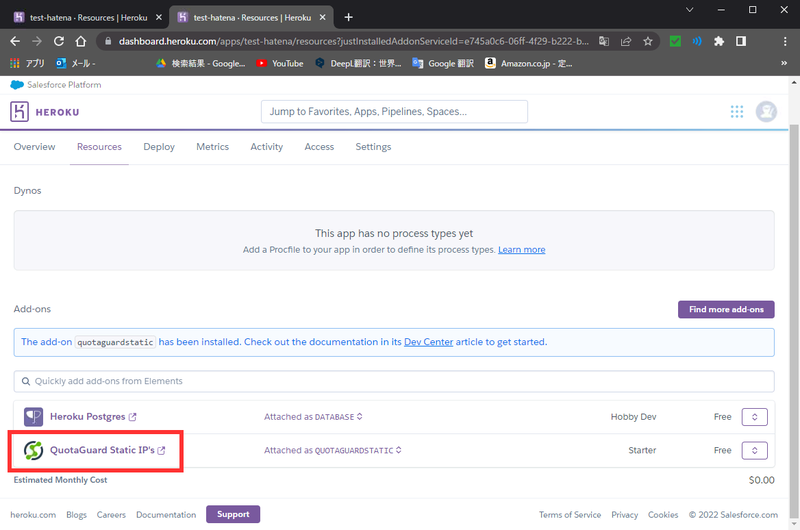Image resolution: width=800 pixels, height=530 pixels.
Task: Open the Chrome three-dot menu
Action: coord(785,41)
